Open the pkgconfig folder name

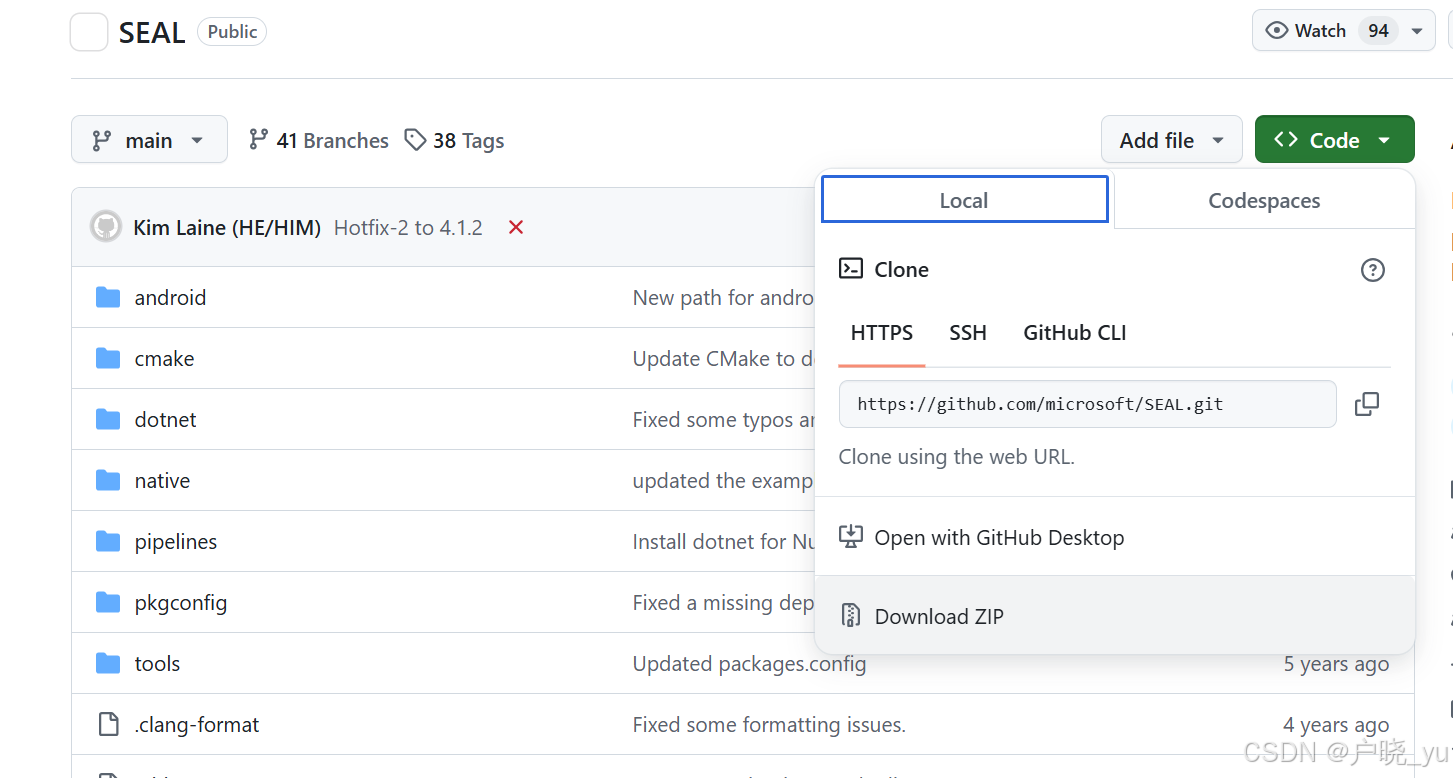point(181,603)
